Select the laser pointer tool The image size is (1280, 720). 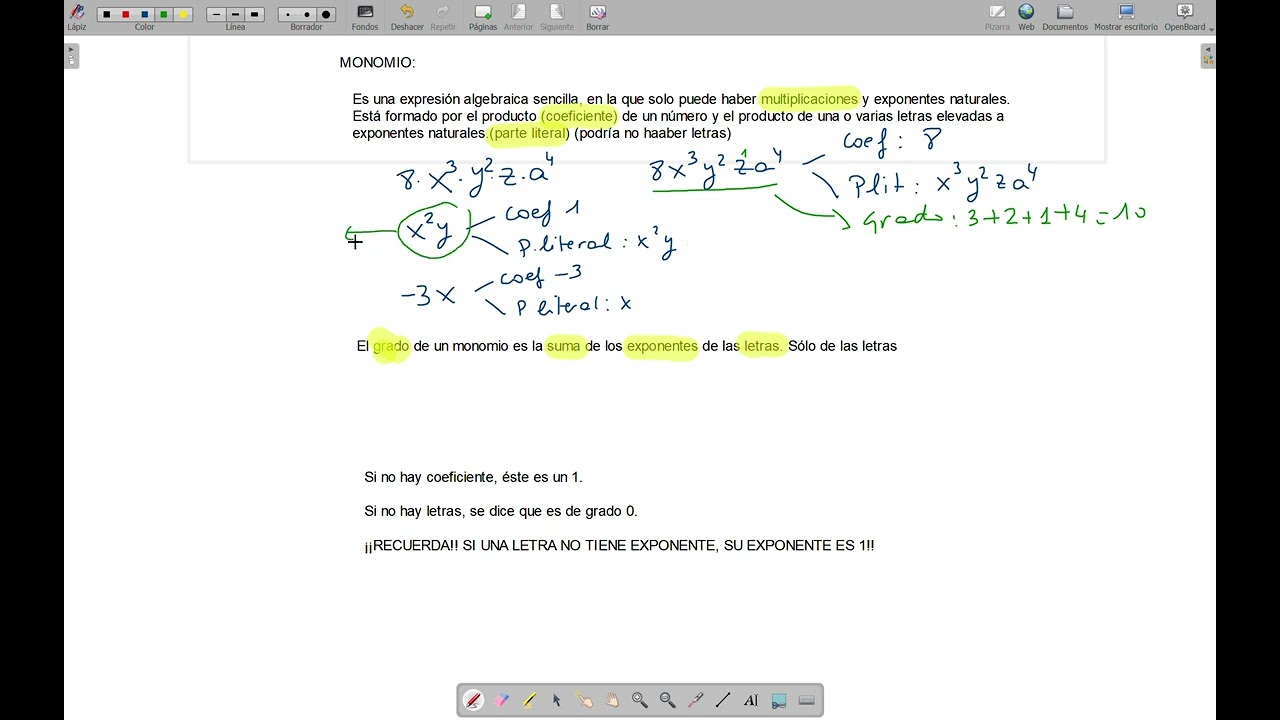pos(696,701)
